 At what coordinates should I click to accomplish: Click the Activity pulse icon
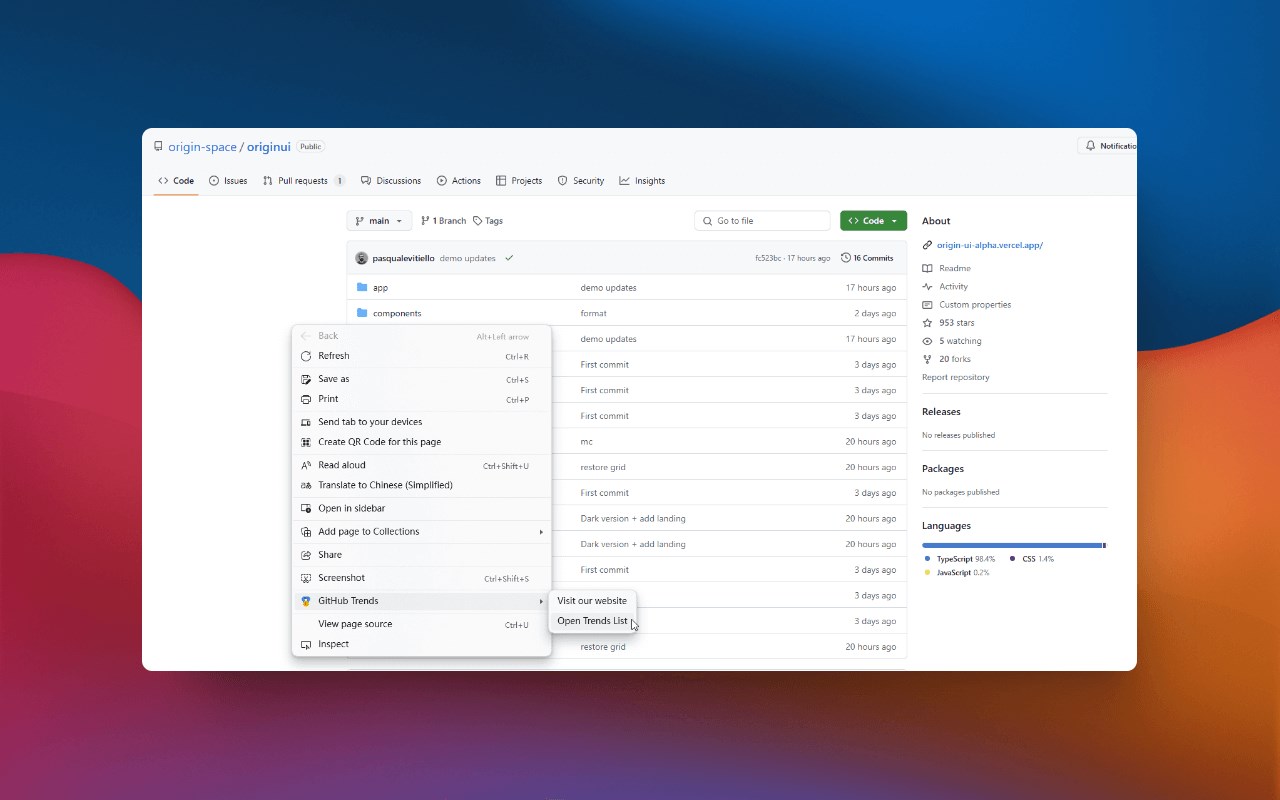(x=927, y=287)
